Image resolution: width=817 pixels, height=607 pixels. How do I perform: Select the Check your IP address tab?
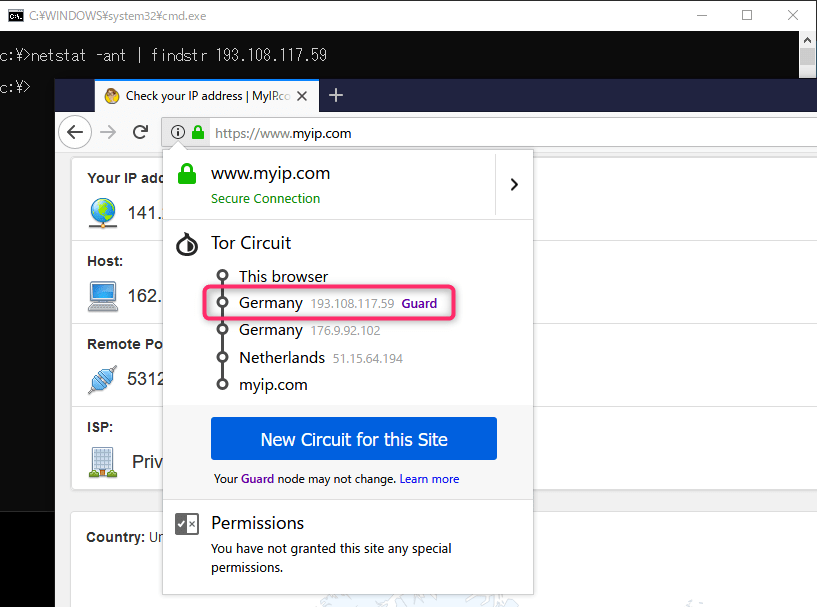point(207,96)
